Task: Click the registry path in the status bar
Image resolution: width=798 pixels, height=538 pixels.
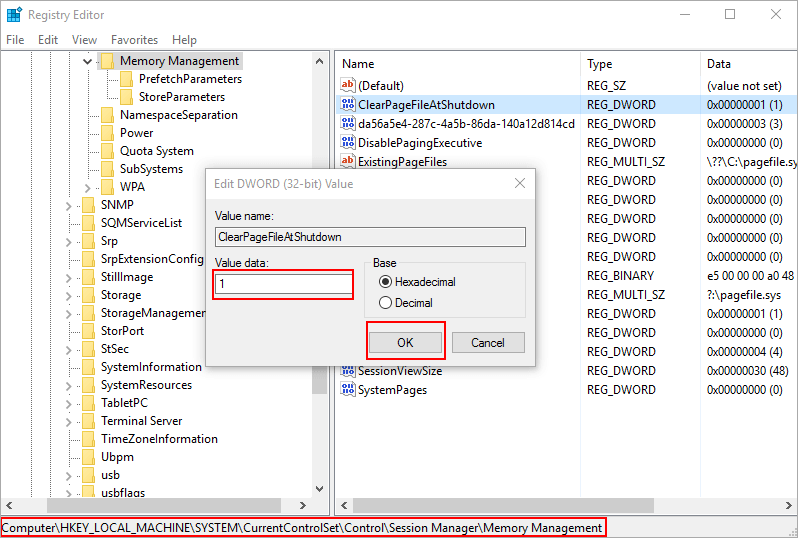Action: pyautogui.click(x=302, y=528)
